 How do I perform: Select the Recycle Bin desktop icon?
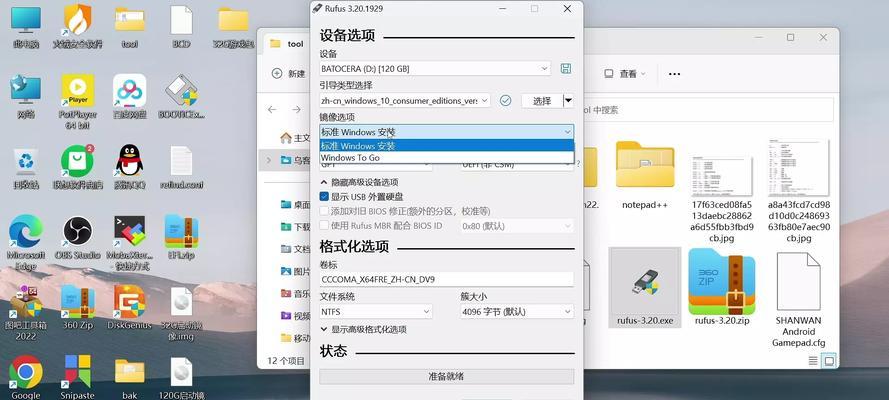pyautogui.click(x=26, y=168)
